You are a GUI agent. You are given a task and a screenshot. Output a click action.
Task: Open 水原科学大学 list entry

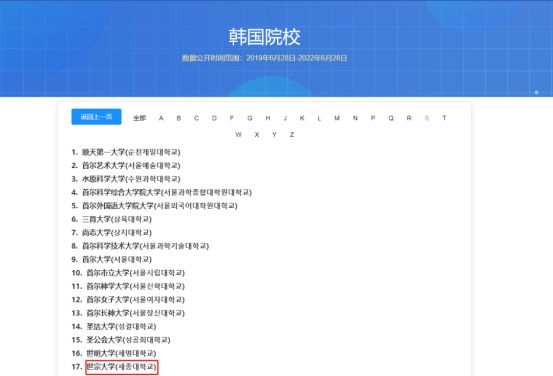click(x=131, y=179)
